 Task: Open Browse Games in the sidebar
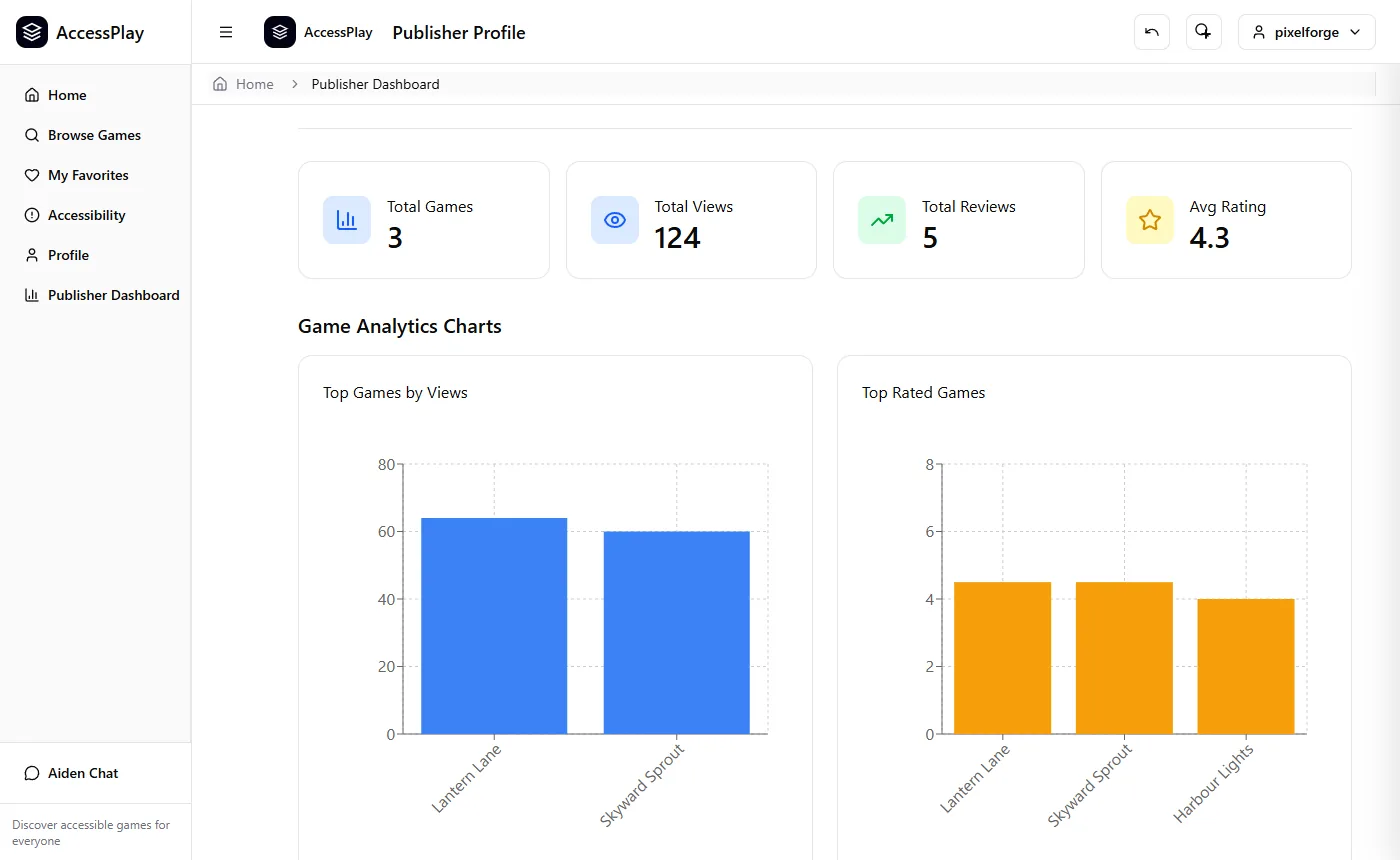[95, 135]
